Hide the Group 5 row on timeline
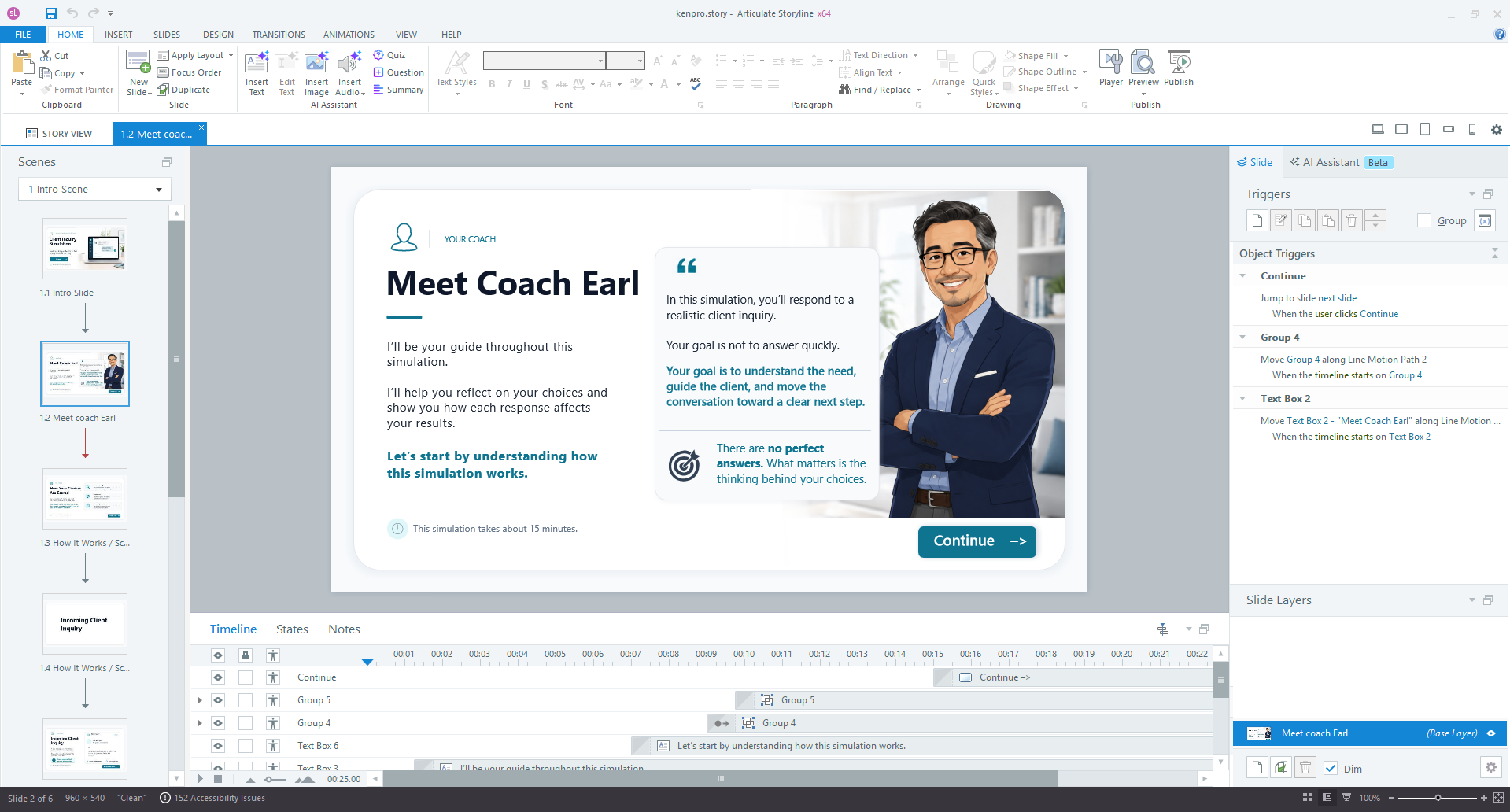Image resolution: width=1510 pixels, height=812 pixels. tap(218, 700)
